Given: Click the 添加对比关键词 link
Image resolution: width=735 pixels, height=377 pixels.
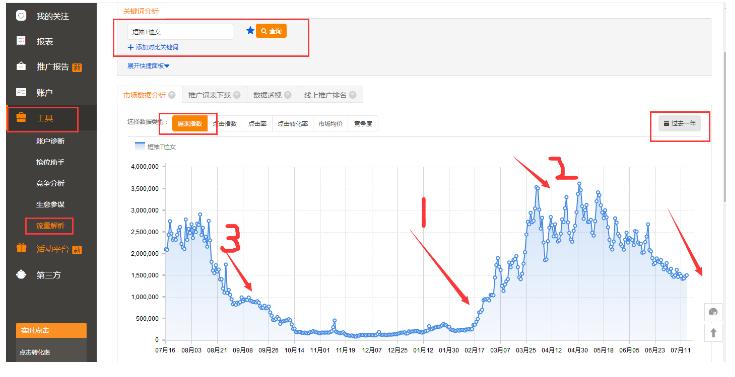Looking at the screenshot, I should [x=153, y=47].
